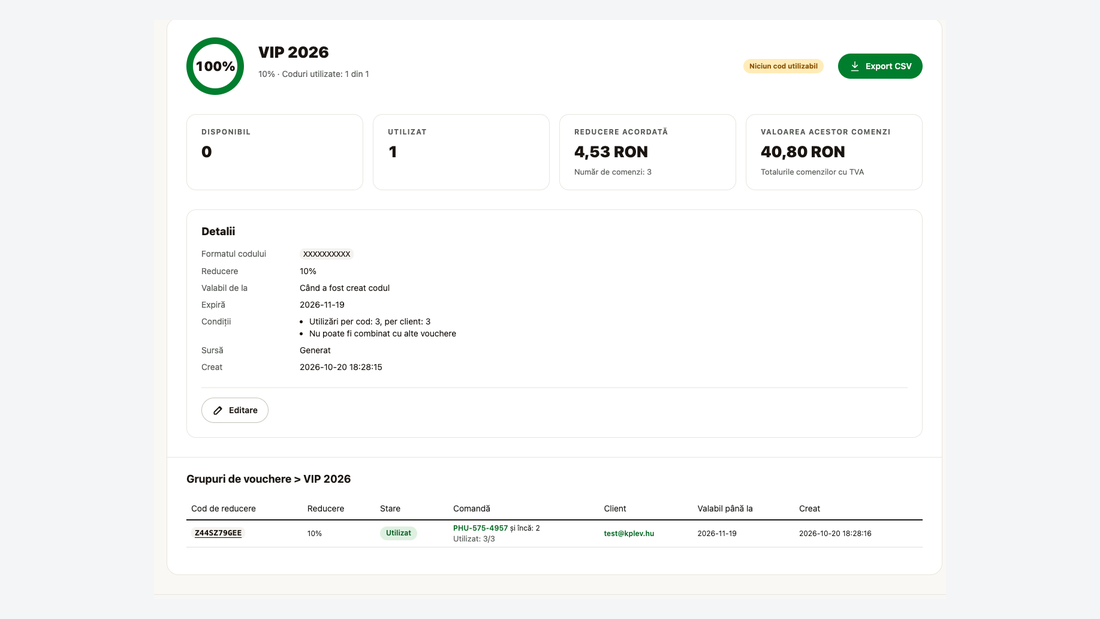Viewport: 1100px width, 619px height.
Task: Click 'Grupuri de vouchere > VIP 2026' heading
Action: coord(269,479)
